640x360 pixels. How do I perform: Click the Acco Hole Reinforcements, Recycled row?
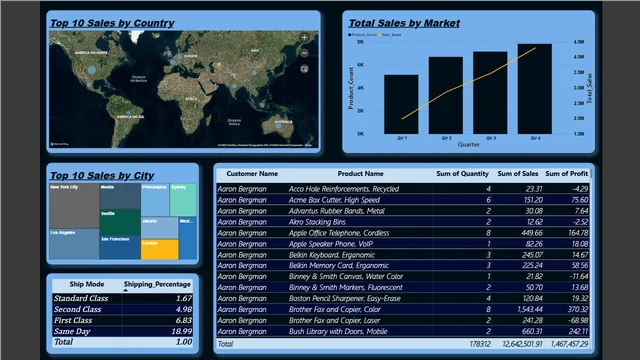coord(403,189)
